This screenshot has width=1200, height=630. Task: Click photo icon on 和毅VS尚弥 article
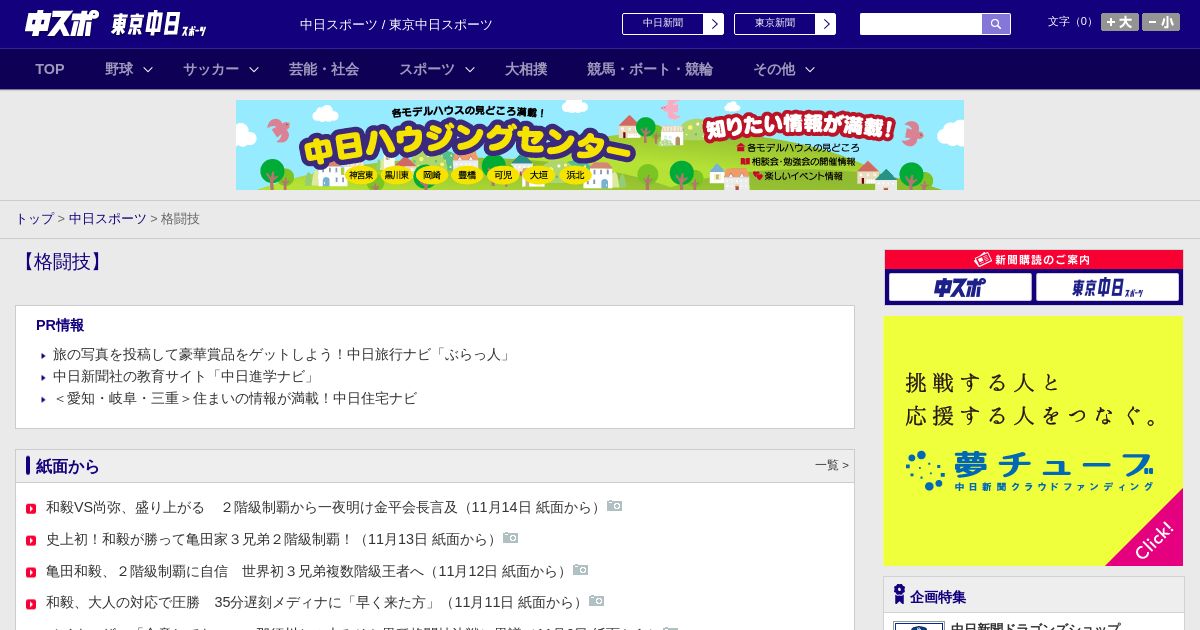point(615,506)
